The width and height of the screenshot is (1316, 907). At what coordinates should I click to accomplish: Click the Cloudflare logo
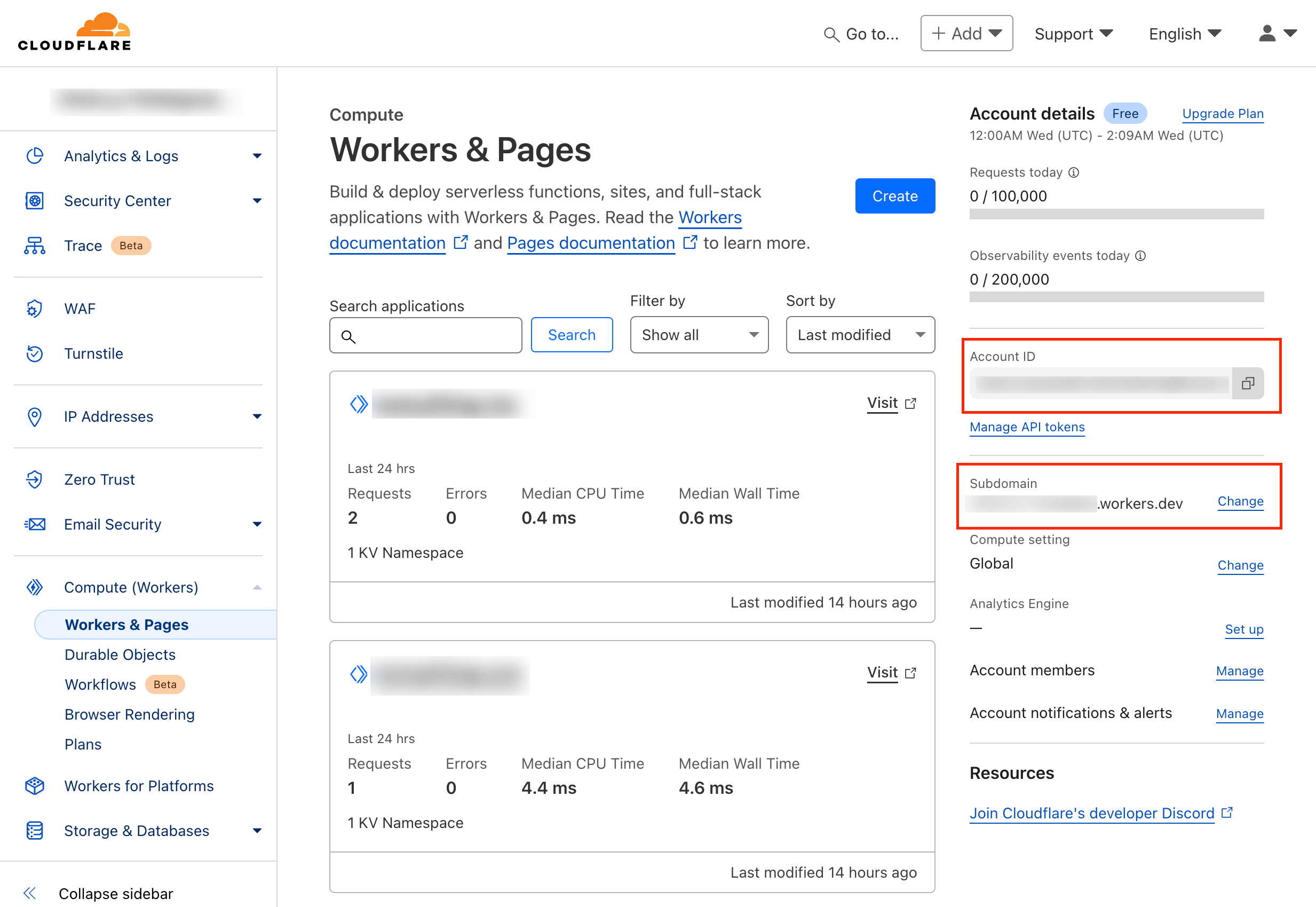[x=74, y=32]
